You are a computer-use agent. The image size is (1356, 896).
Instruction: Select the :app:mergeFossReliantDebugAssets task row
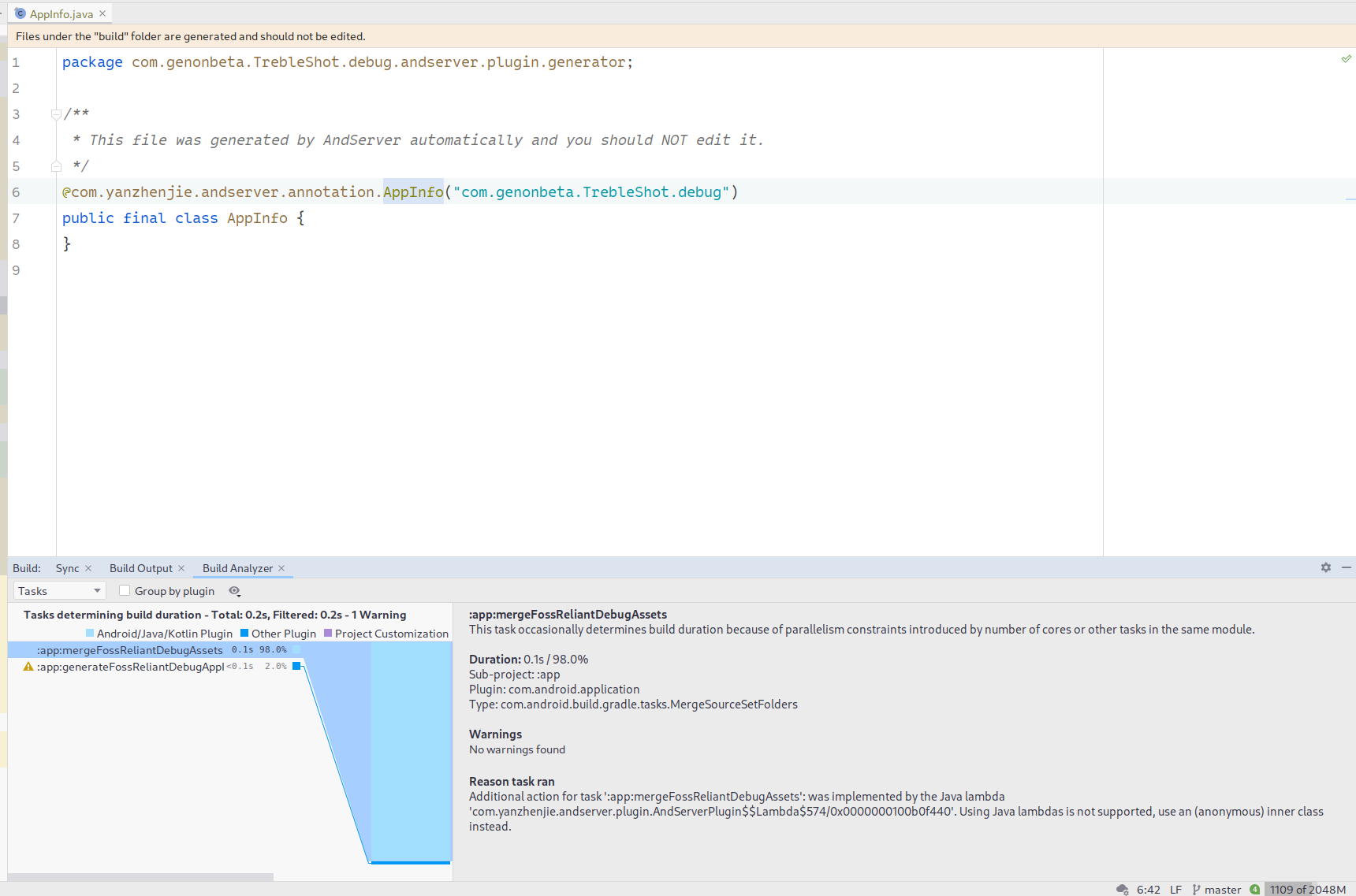pyautogui.click(x=129, y=649)
